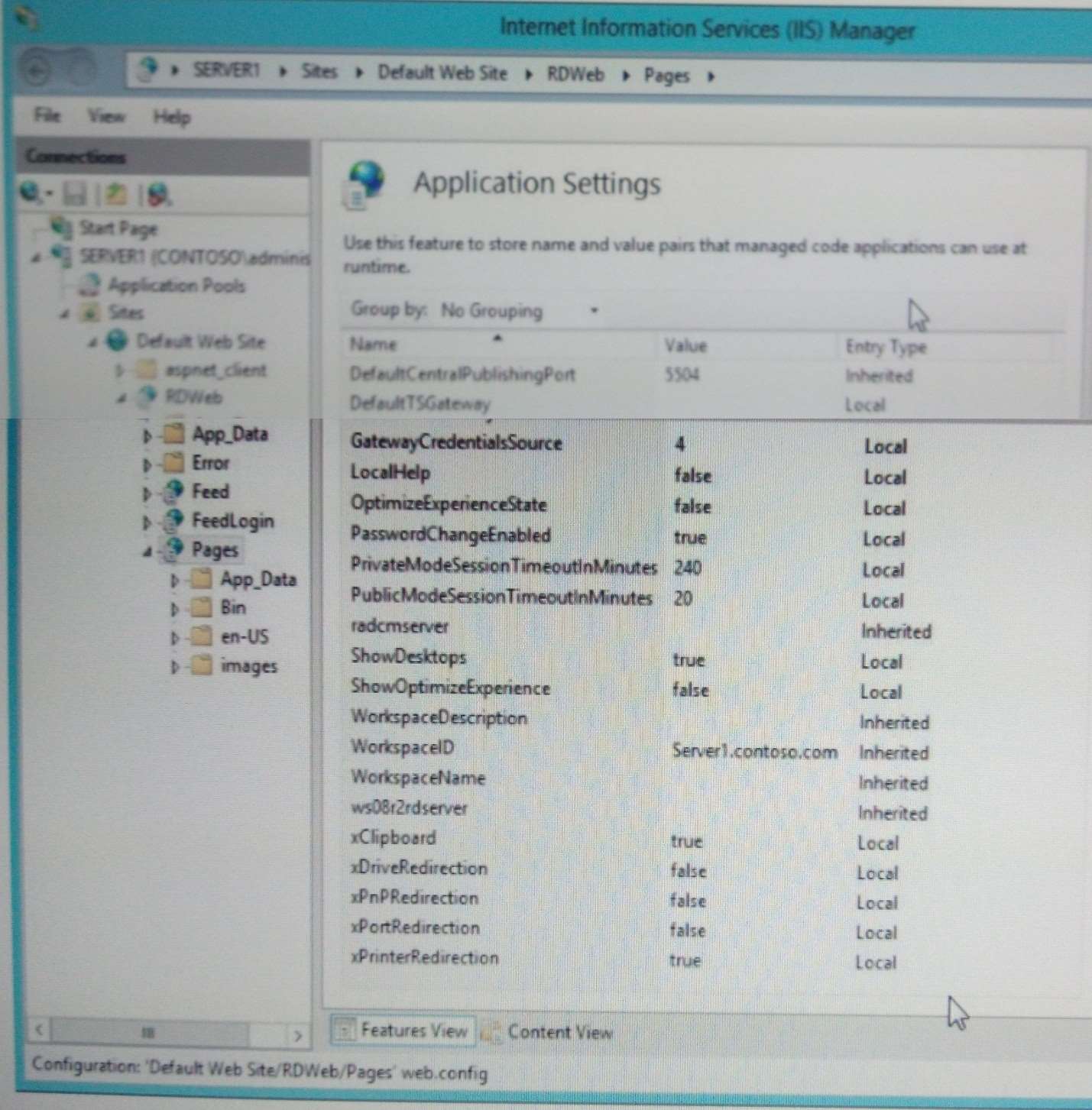Viewport: 1092px width, 1110px height.
Task: Sort by the Entry Type column header
Action: [x=948, y=347]
